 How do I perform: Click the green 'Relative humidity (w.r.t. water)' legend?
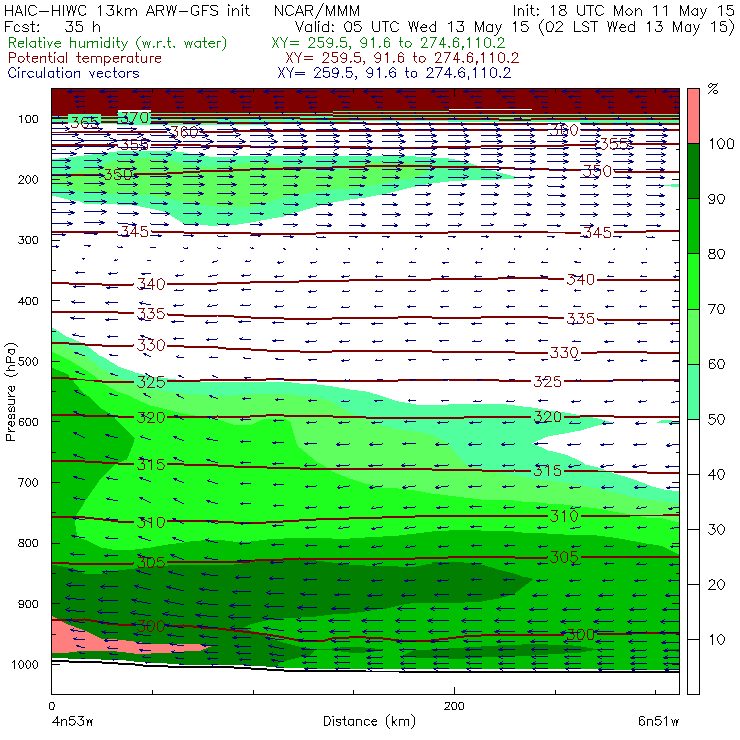[118, 43]
